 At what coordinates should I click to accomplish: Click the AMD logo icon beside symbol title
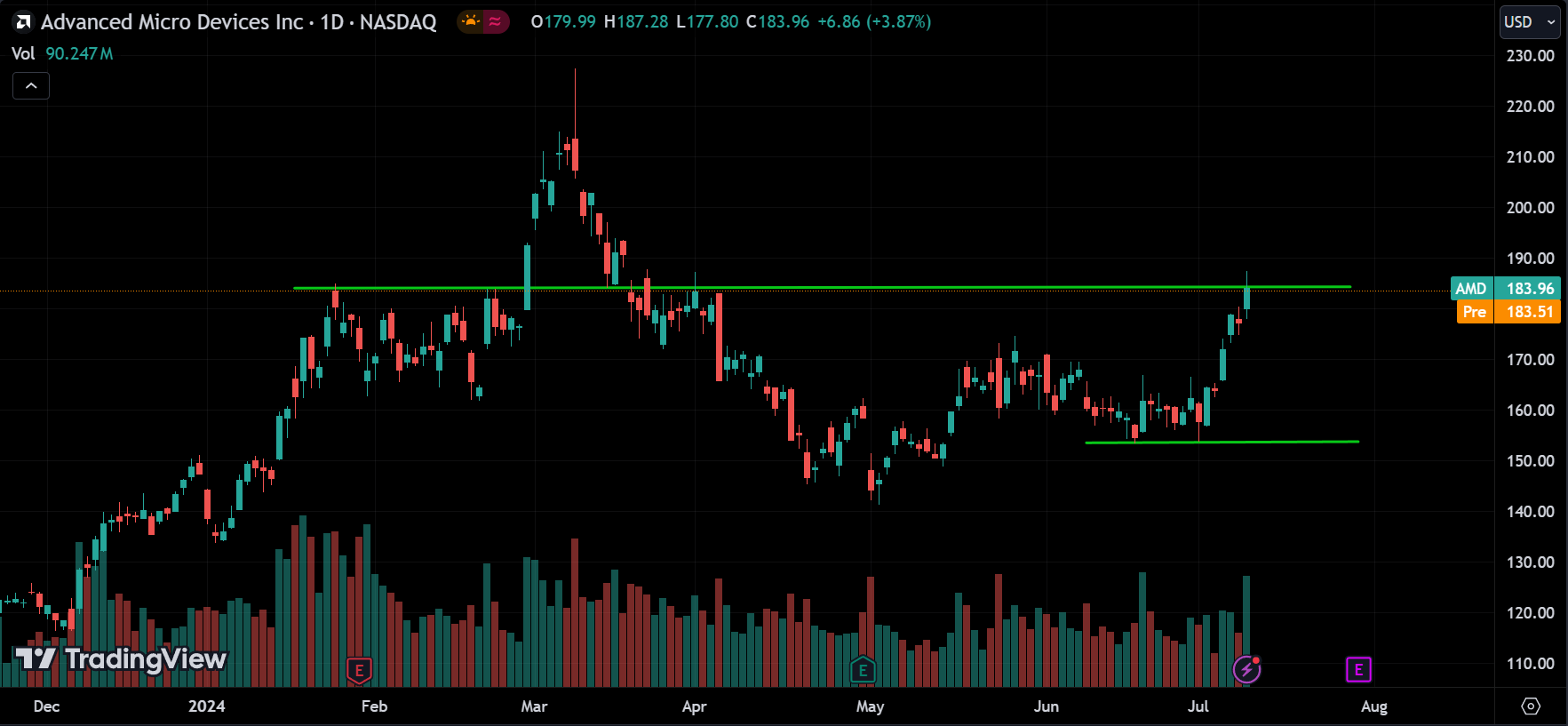pos(23,22)
